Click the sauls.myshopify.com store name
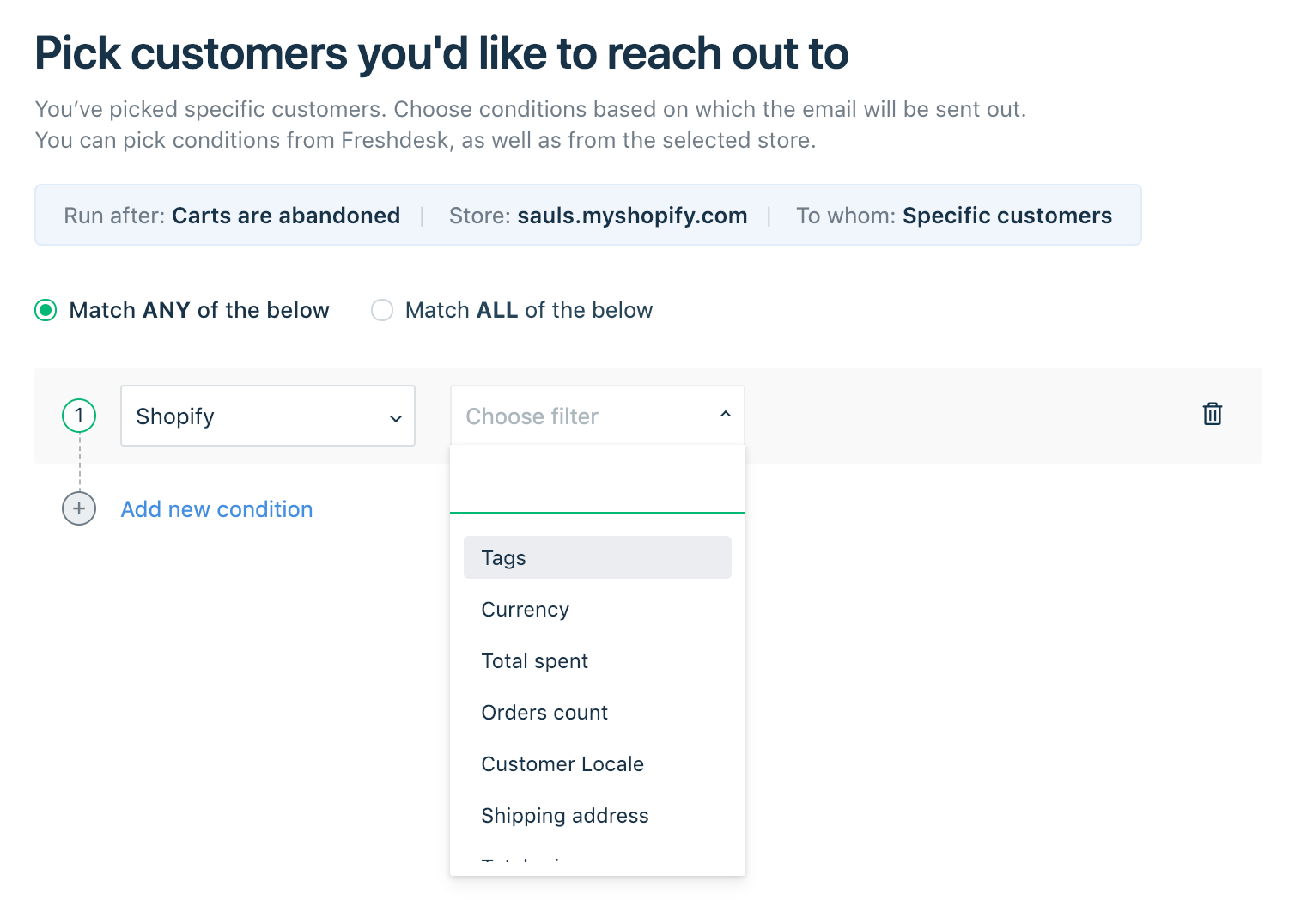The image size is (1295, 924). point(632,216)
